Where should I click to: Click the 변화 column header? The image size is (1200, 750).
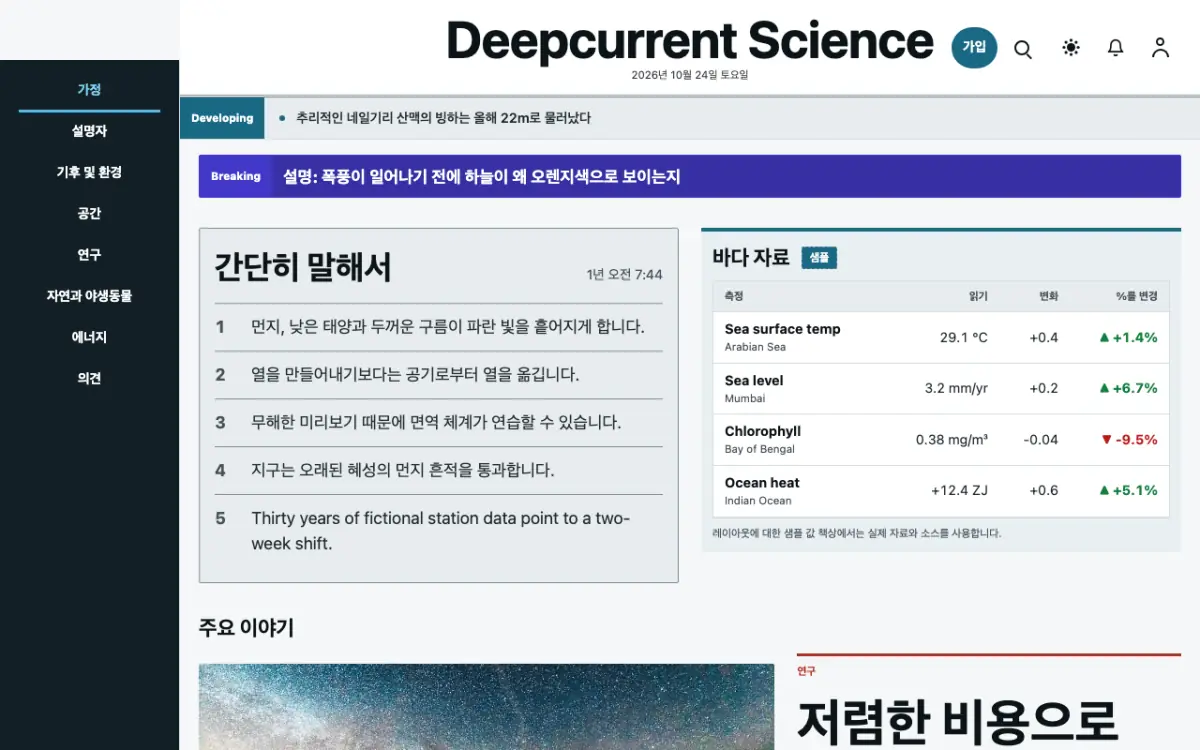coord(1048,297)
